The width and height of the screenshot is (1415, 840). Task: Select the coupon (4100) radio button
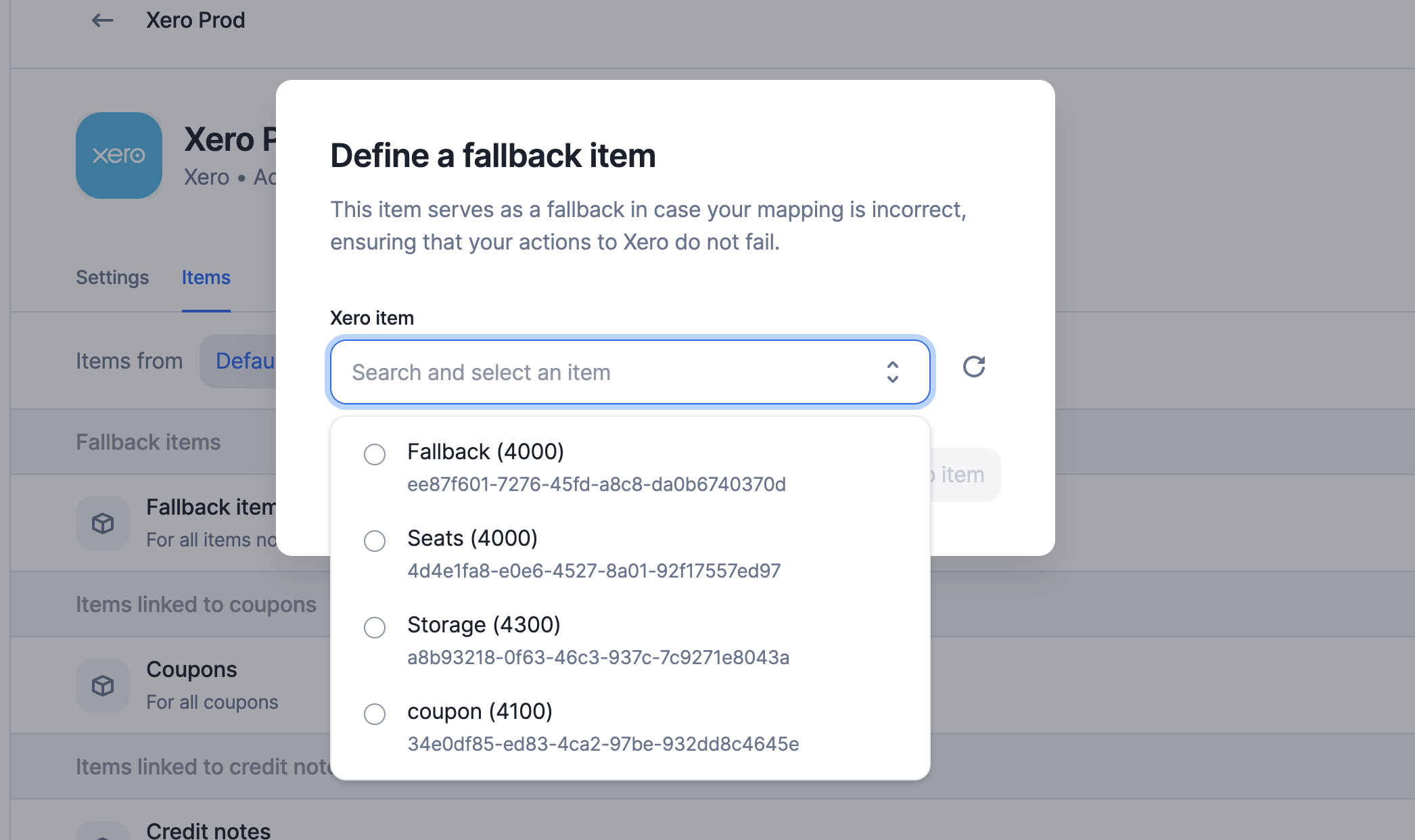[x=375, y=714]
